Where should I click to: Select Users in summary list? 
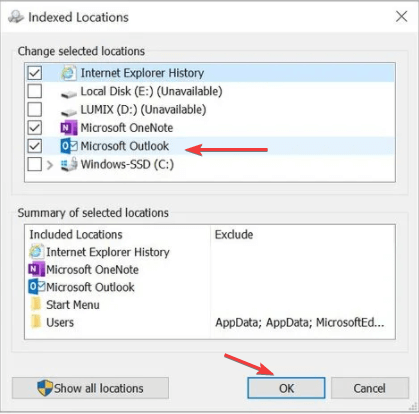pos(60,322)
